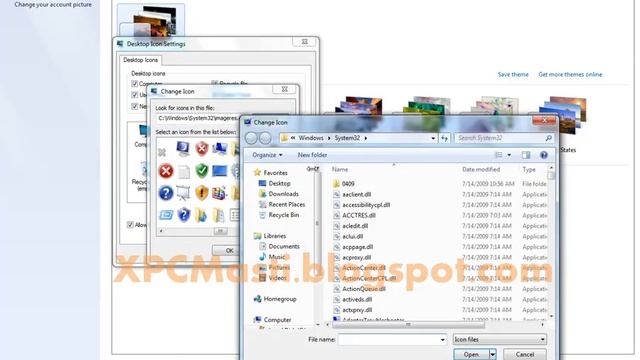The width and height of the screenshot is (640, 360).
Task: Select the red circle X error icon
Action: (x=166, y=171)
